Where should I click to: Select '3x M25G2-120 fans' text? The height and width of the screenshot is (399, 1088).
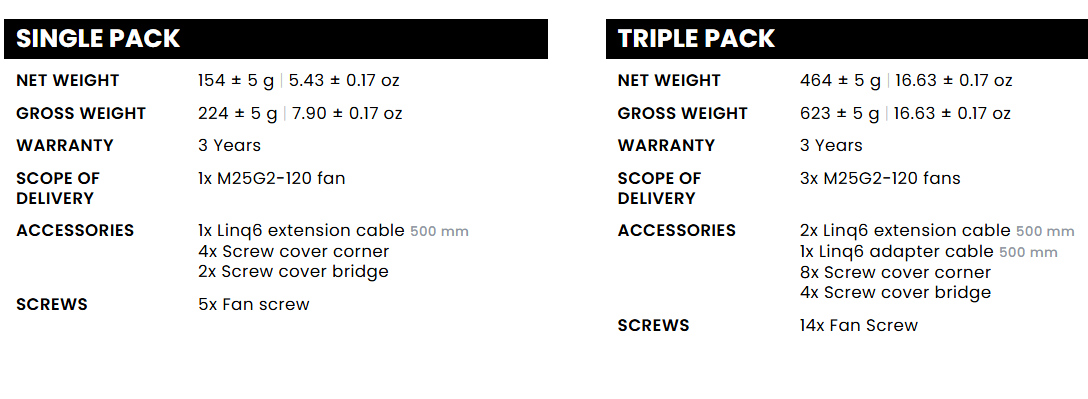880,178
